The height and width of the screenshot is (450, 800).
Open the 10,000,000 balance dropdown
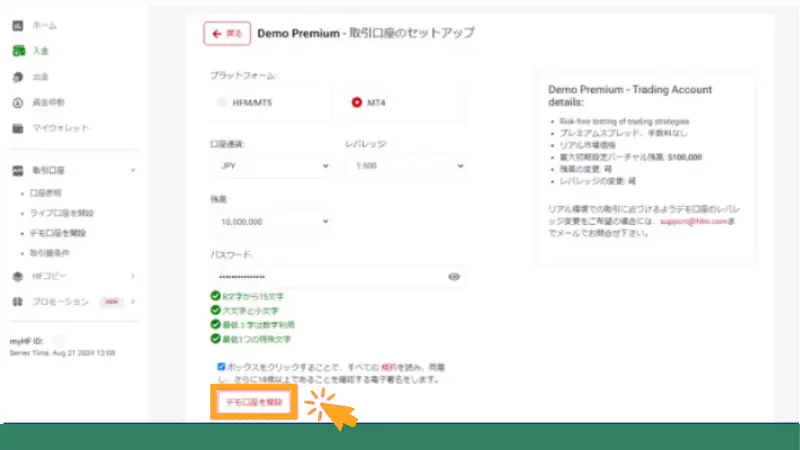click(270, 221)
